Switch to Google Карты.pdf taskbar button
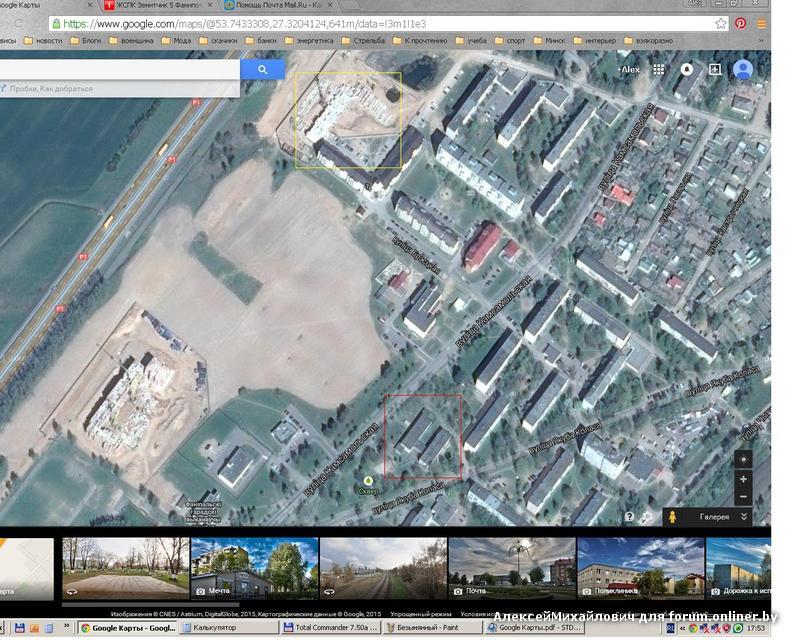 tap(534, 627)
